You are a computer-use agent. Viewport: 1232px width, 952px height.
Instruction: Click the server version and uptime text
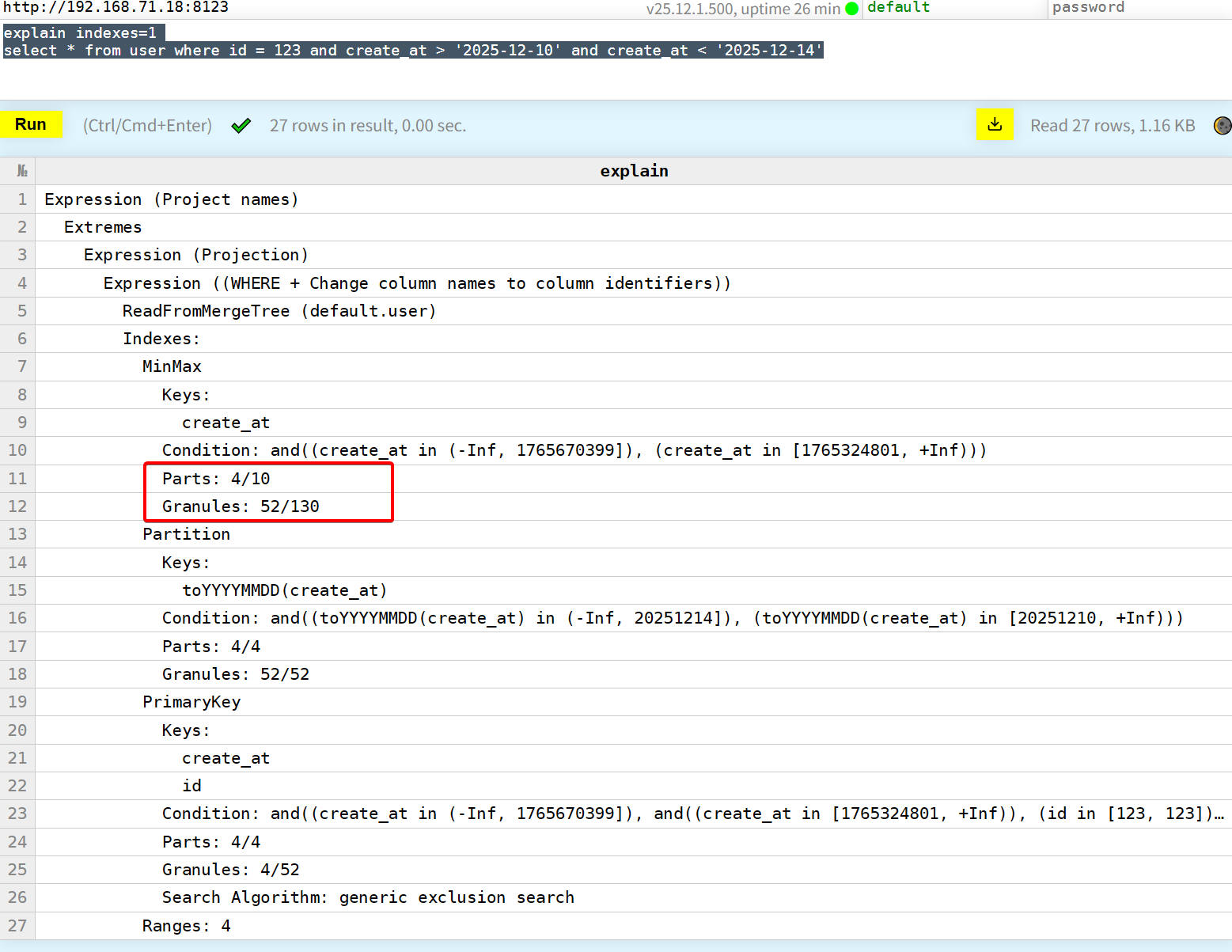(x=742, y=9)
